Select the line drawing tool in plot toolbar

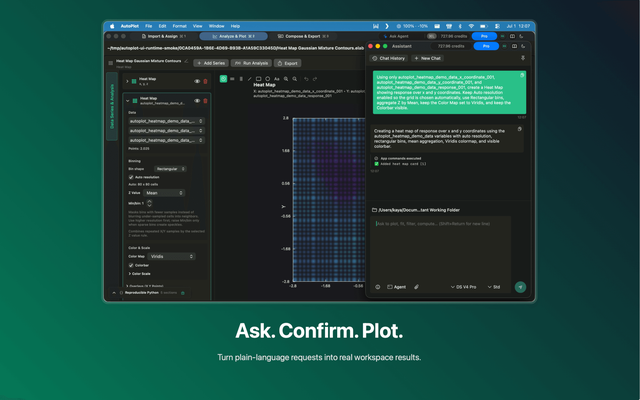point(250,79)
